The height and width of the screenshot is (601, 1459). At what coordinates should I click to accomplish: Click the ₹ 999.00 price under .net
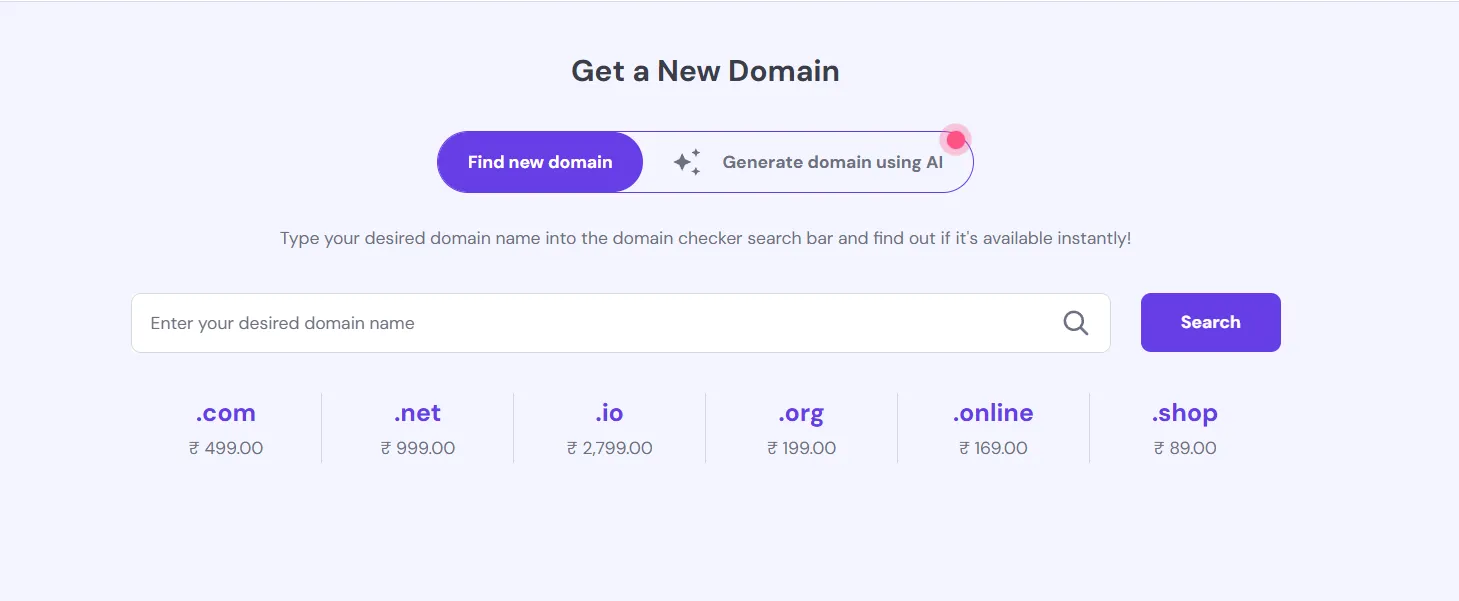click(x=417, y=448)
